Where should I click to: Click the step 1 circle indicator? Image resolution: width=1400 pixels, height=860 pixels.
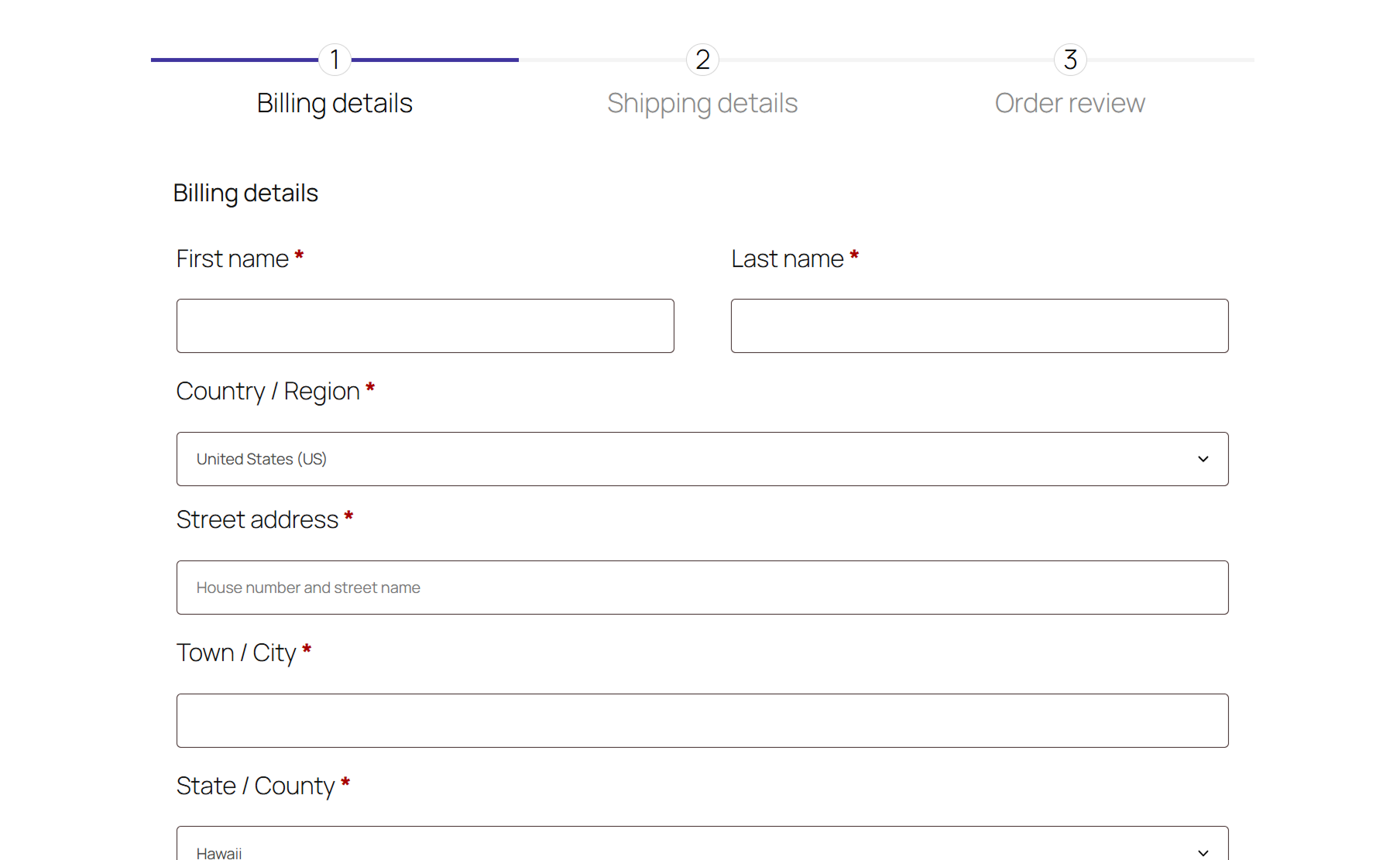pyautogui.click(x=335, y=60)
